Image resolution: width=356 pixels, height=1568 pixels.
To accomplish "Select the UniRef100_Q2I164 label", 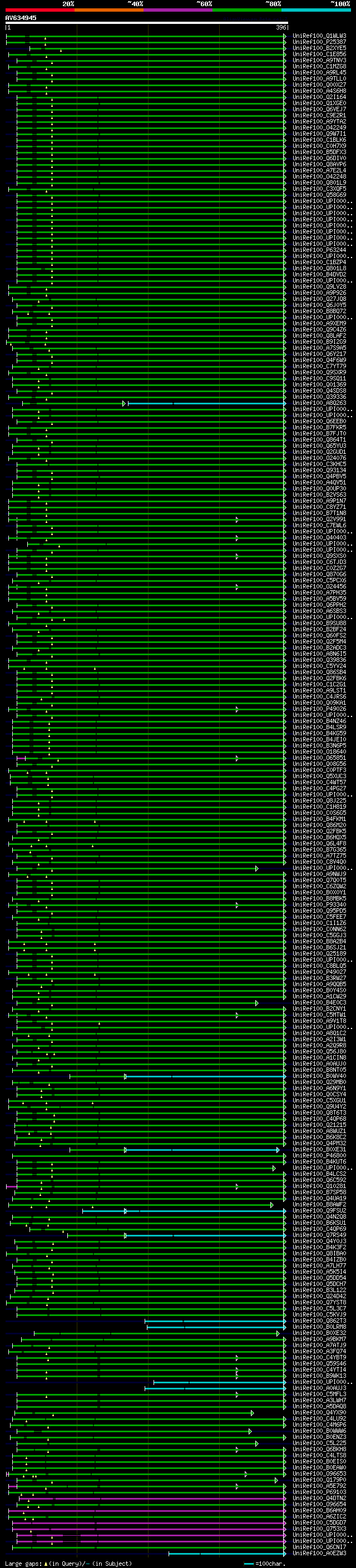I will tap(319, 97).
